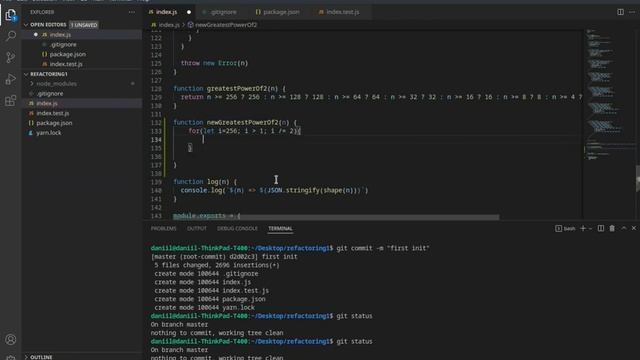
Task: Kill the terminal with trash icon
Action: click(612, 229)
